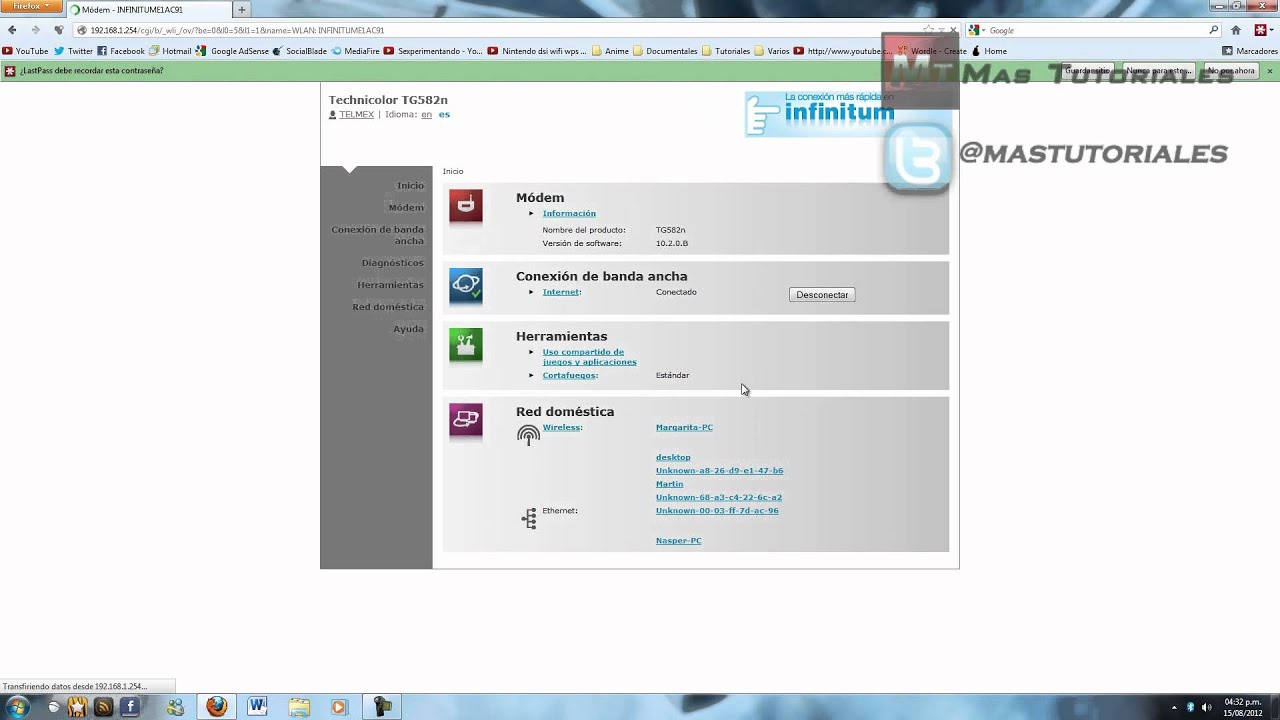Click the camcorder recorder taskbar icon
The image size is (1280, 720).
coord(381,707)
